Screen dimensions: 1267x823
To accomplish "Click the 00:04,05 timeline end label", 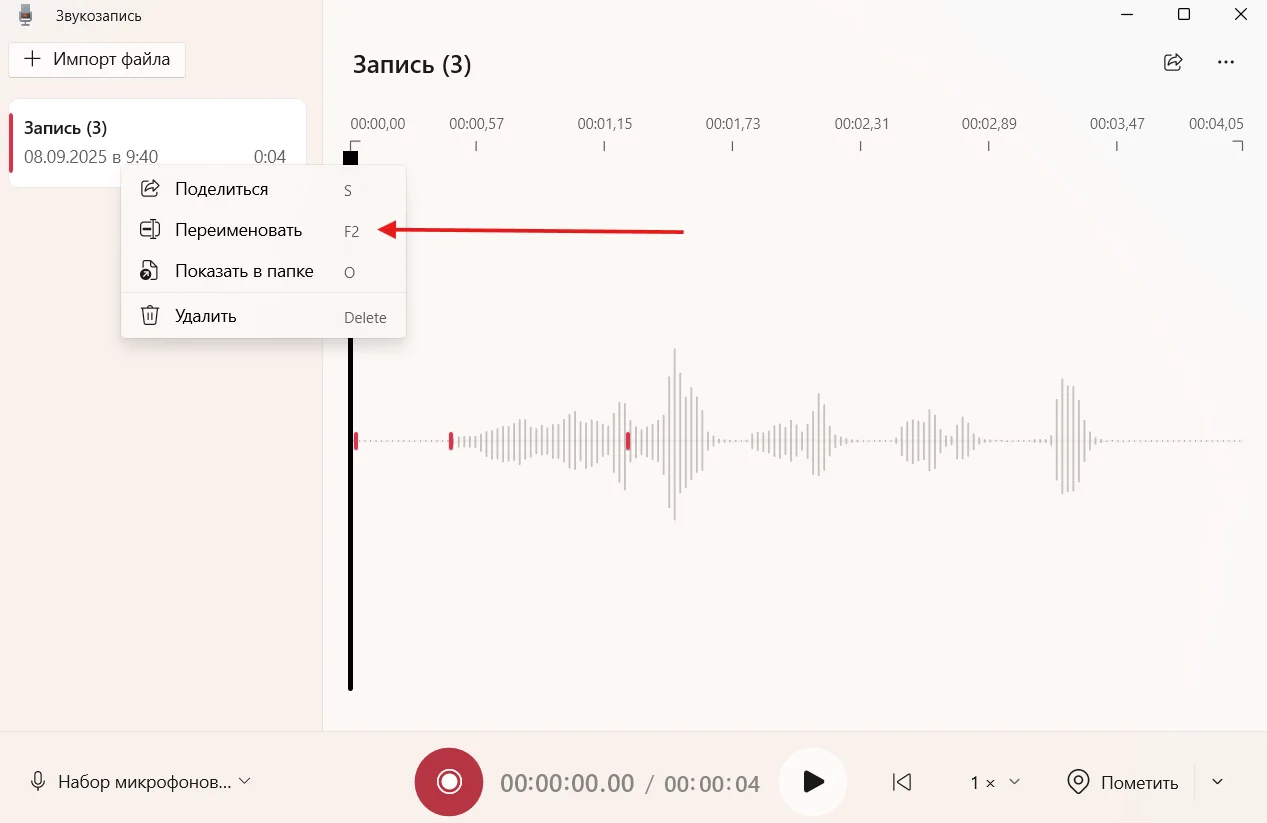I will (x=1216, y=124).
